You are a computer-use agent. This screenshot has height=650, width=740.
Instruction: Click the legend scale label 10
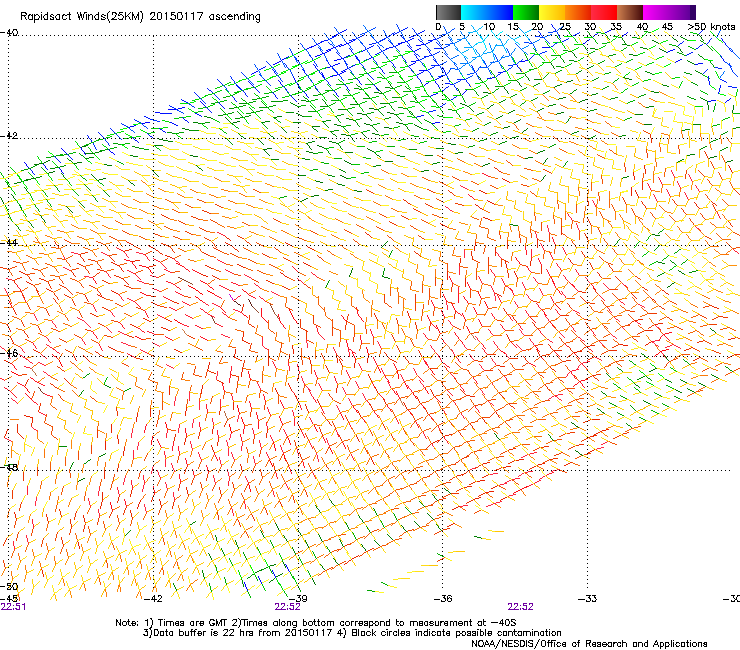coord(489,27)
